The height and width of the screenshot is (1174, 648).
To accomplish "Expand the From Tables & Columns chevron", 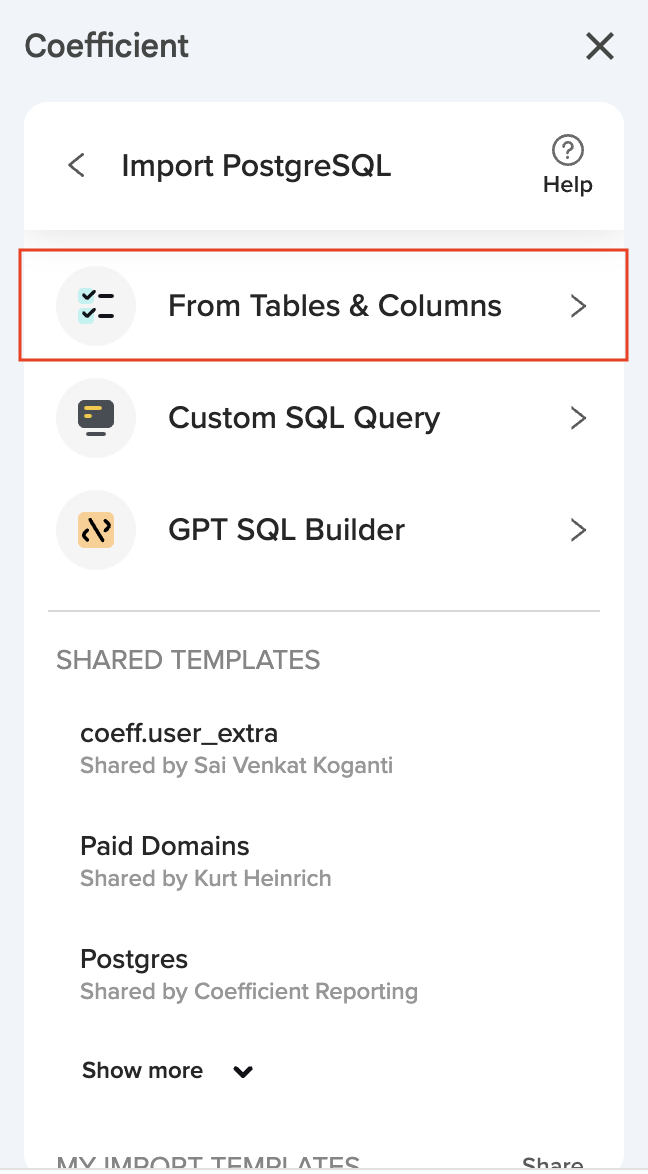I will tap(578, 306).
